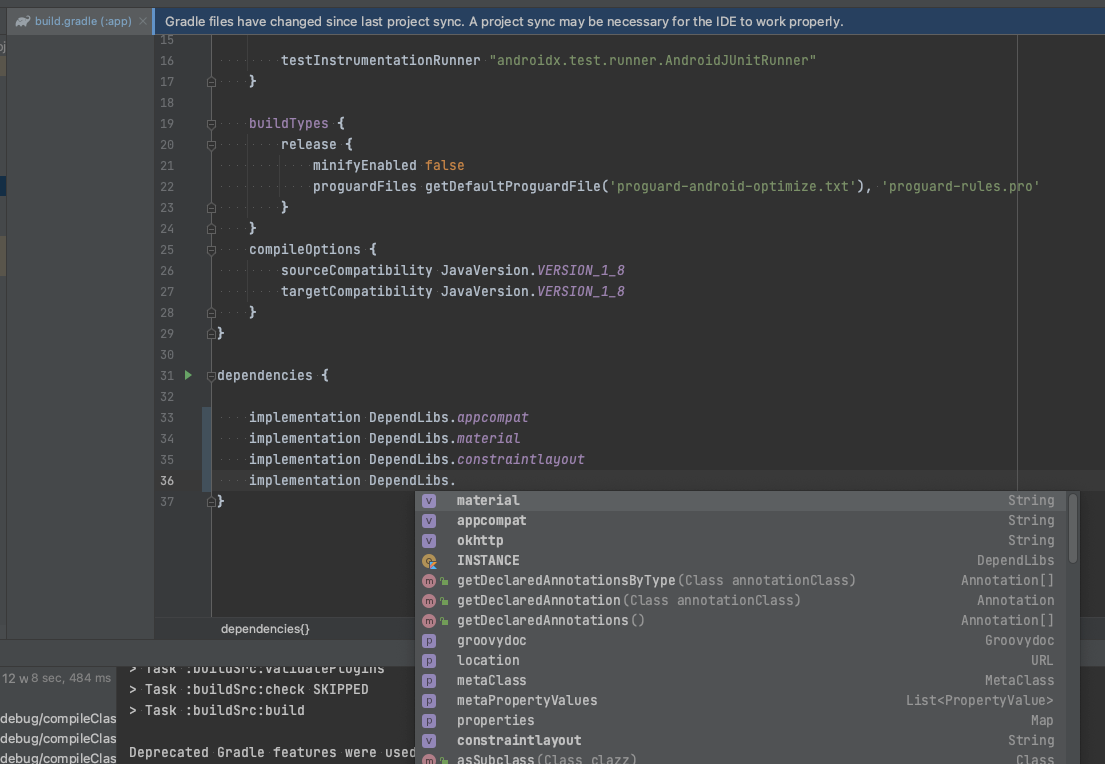Click the dependencies{} breadcrumb
The width and height of the screenshot is (1105, 764).
[265, 629]
